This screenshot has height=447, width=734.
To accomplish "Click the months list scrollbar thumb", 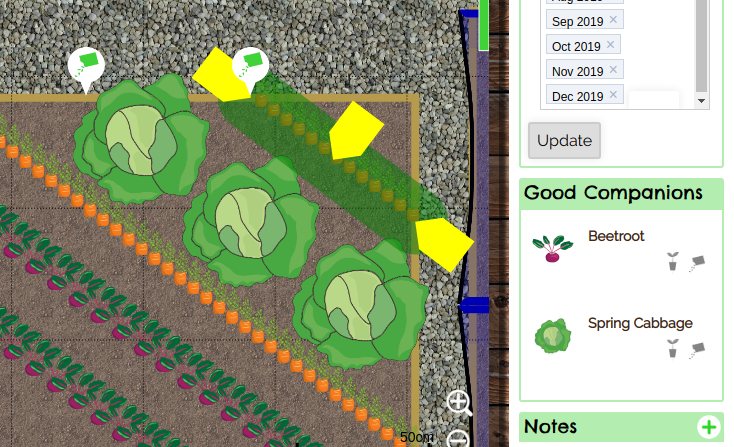I will tap(701, 46).
